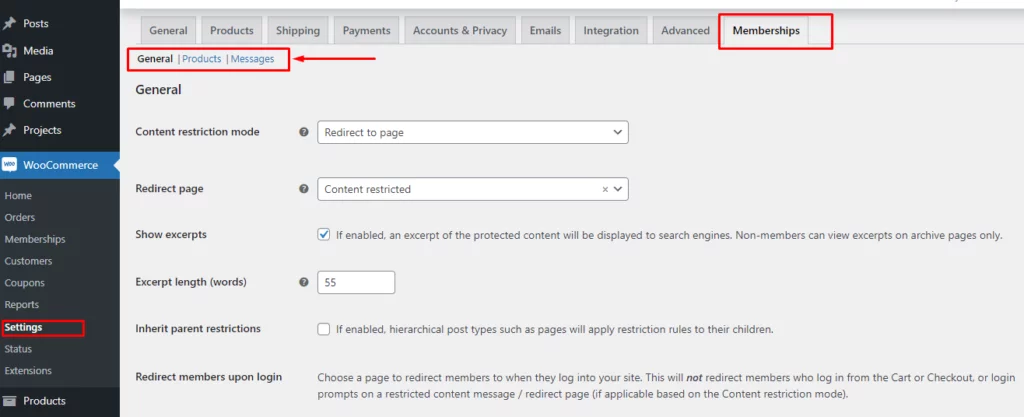Switch to the Products settings tab

tap(232, 31)
